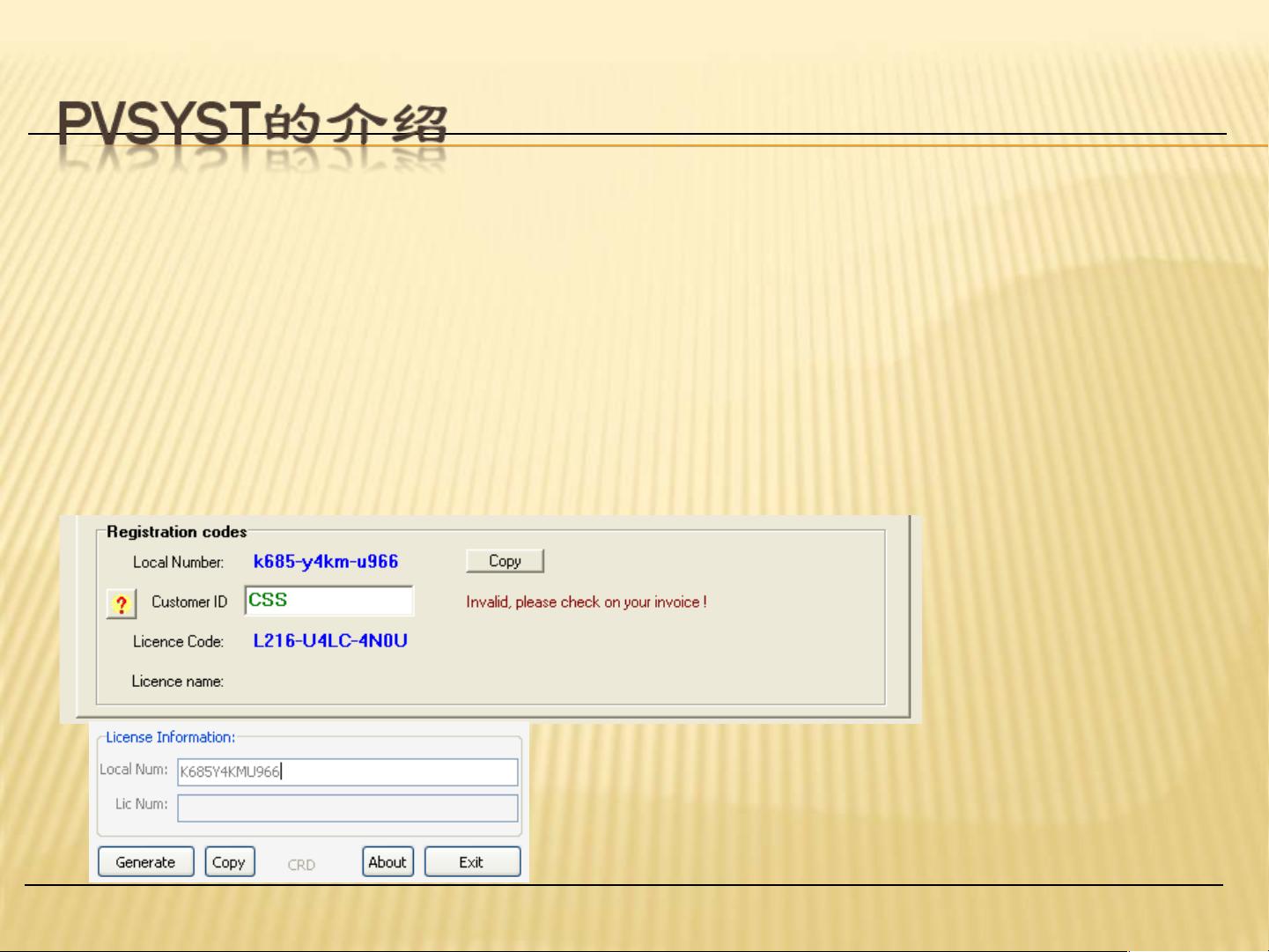1269x952 pixels.
Task: Click the Licence Code L216-U4LC-4N0U text
Action: (329, 641)
